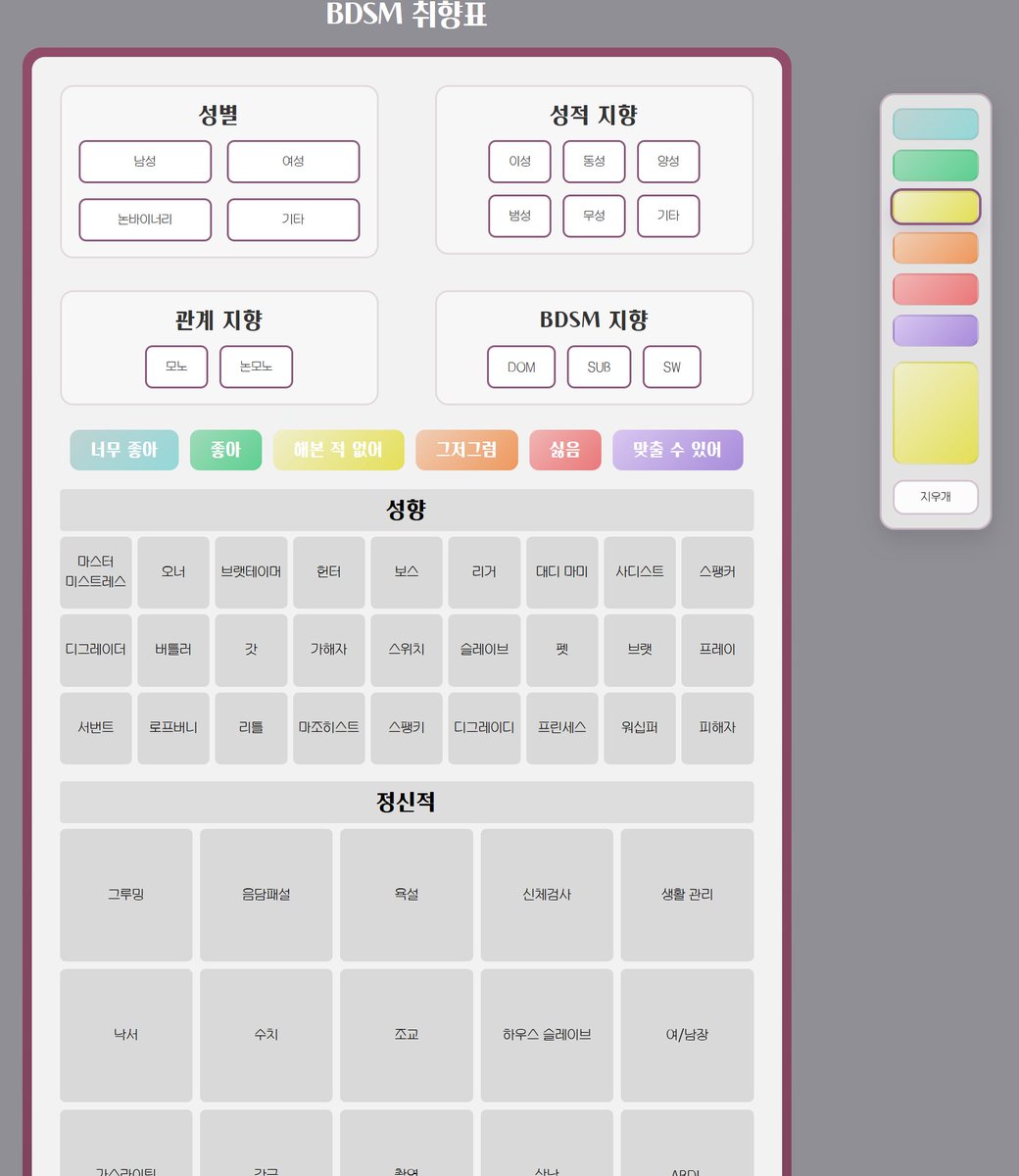
Task: Select 이성 under 성적 지향
Action: click(519, 162)
